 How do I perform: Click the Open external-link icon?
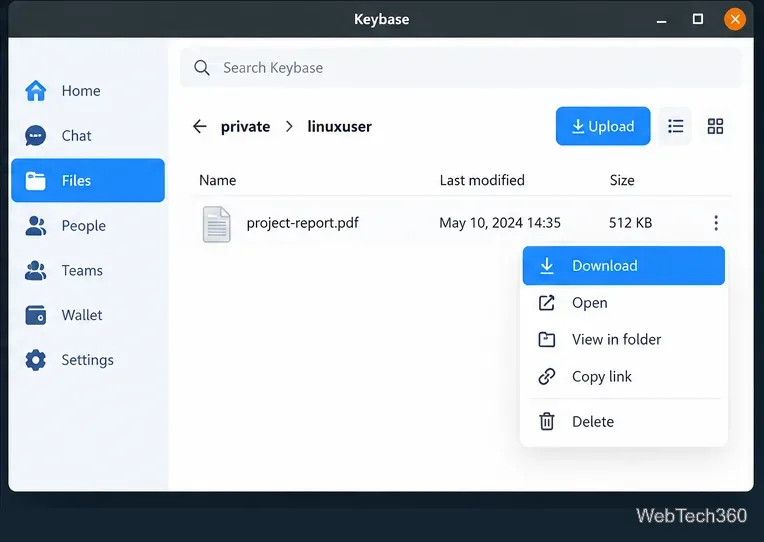point(547,303)
